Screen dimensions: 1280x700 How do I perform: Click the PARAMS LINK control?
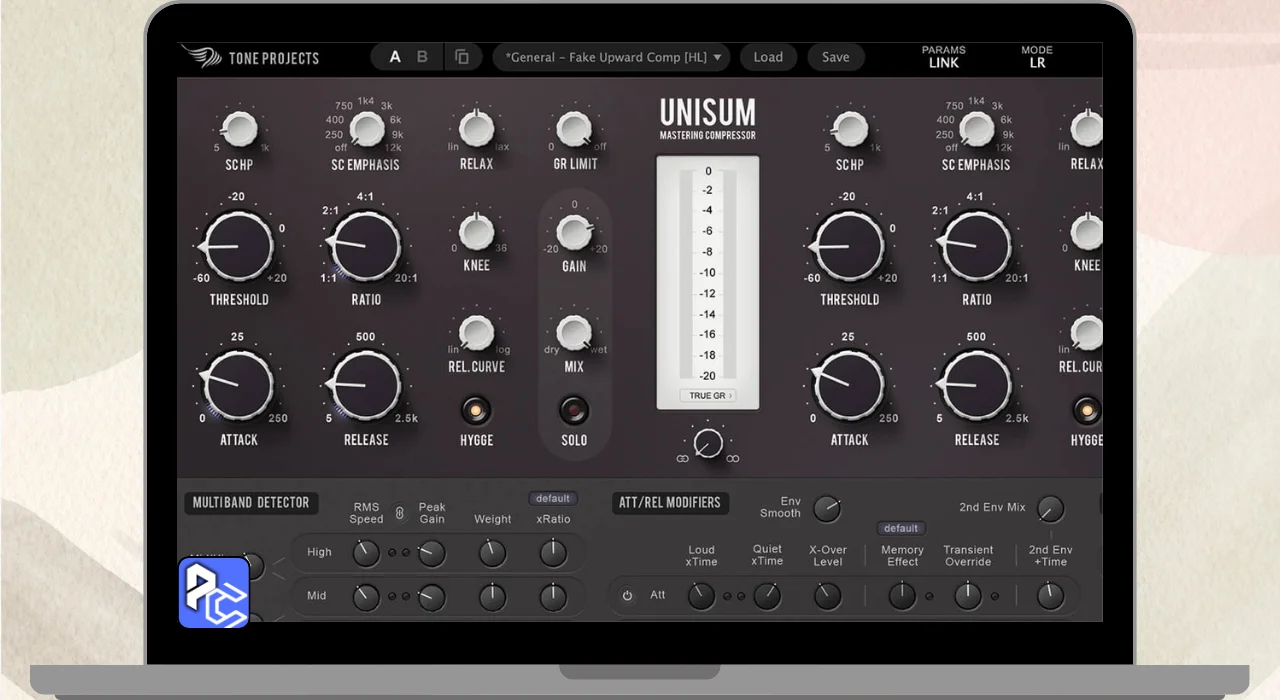coord(943,57)
